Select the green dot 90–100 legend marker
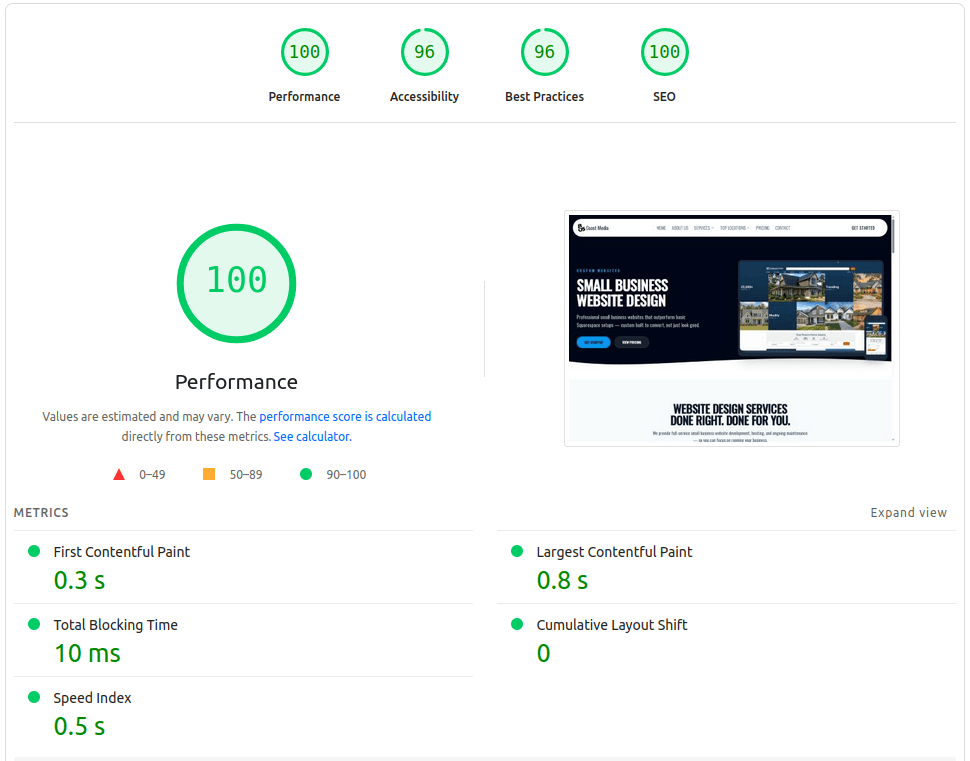Viewport: 970px width, 761px height. (306, 473)
